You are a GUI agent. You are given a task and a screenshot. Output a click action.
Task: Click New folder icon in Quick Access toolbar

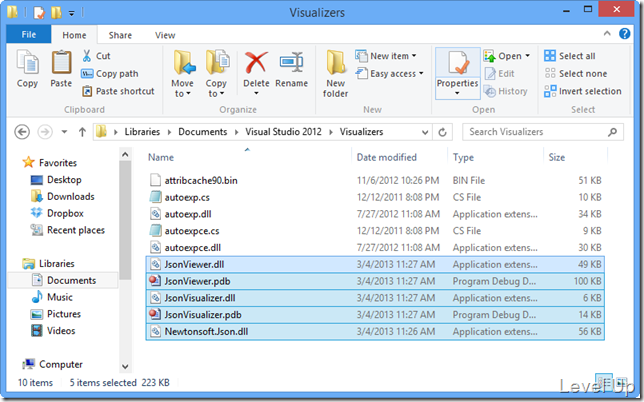[x=56, y=13]
